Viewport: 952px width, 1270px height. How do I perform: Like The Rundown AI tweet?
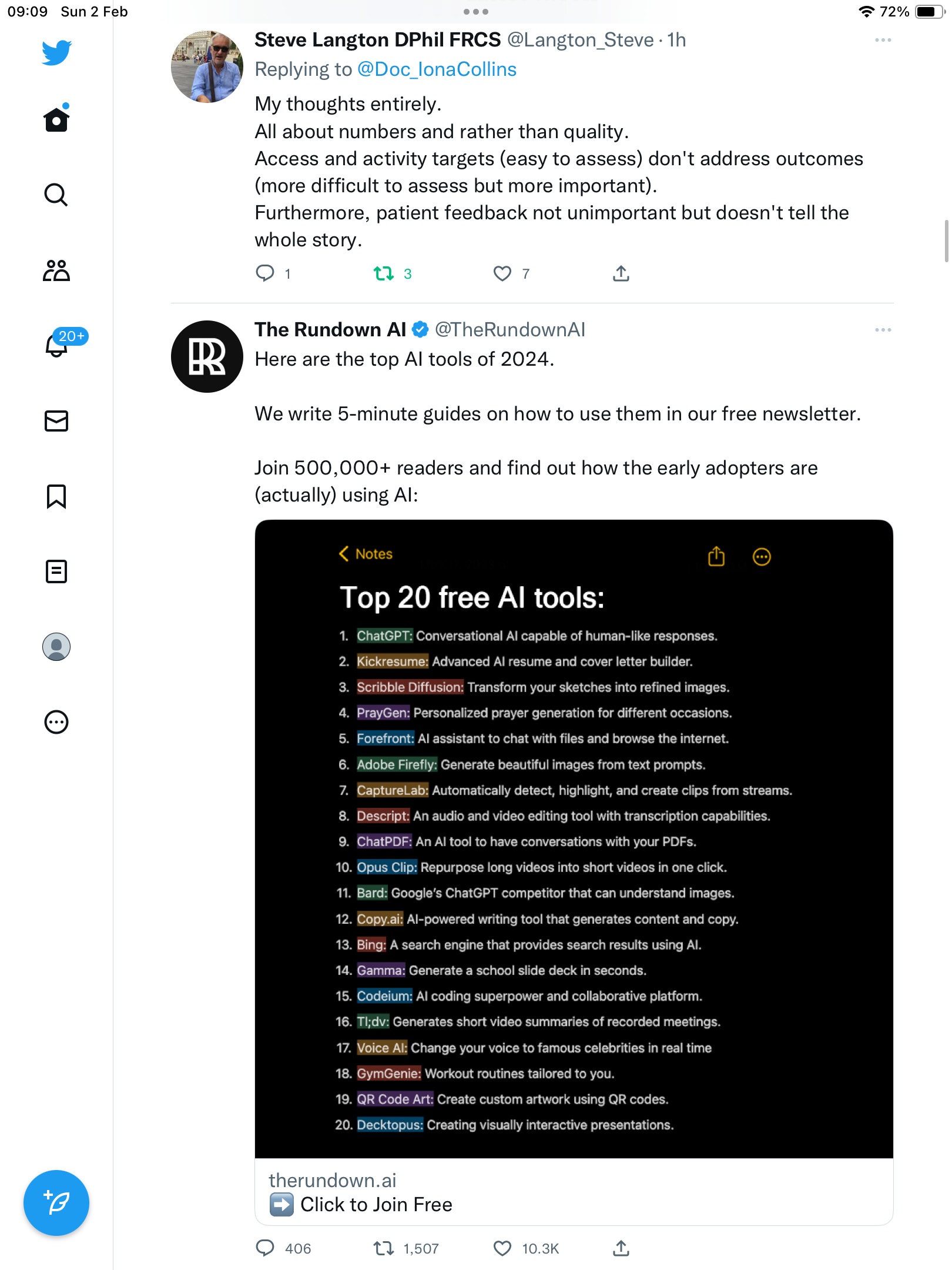tap(502, 1248)
